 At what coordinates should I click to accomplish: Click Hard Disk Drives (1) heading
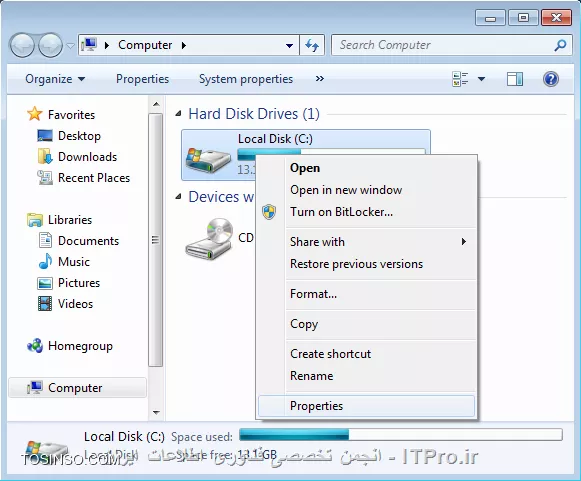254,114
